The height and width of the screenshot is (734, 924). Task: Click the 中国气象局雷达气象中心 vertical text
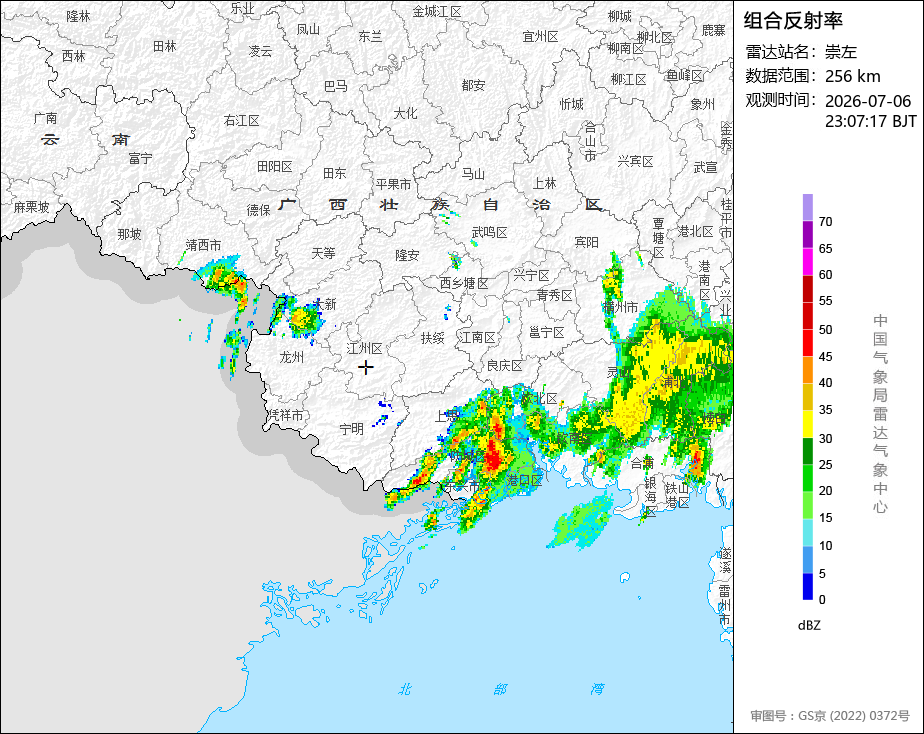pyautogui.click(x=880, y=414)
